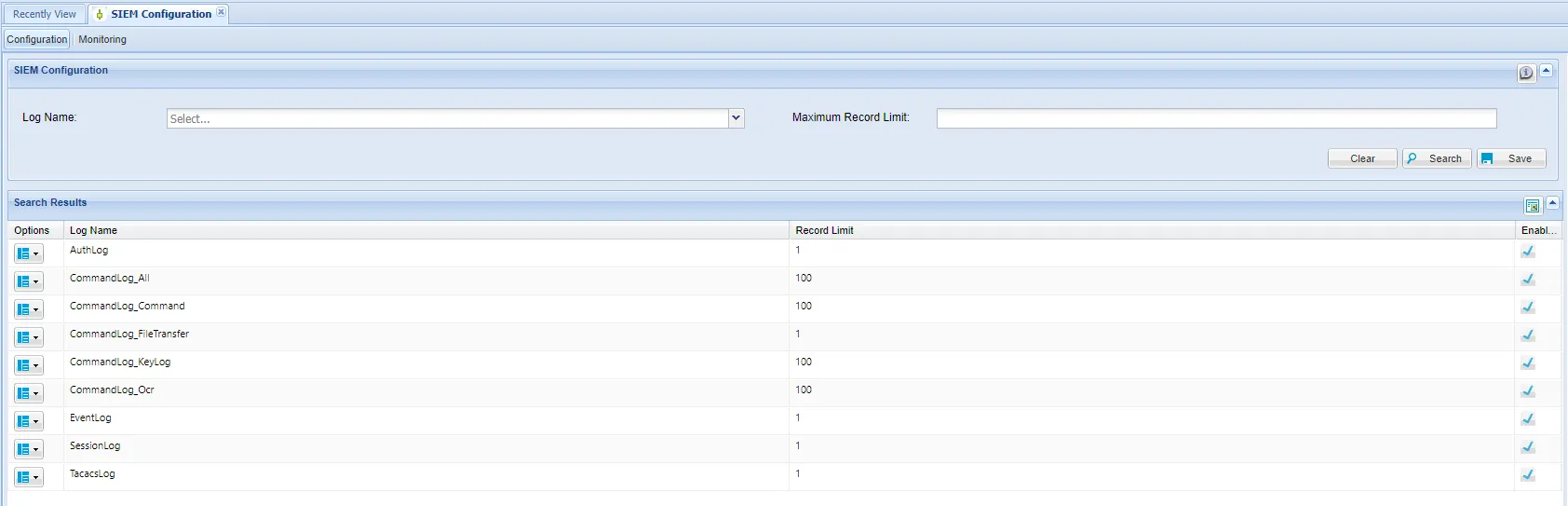Image resolution: width=1568 pixels, height=506 pixels.
Task: Click record limit 1 in AuthLog row
Action: (x=798, y=250)
